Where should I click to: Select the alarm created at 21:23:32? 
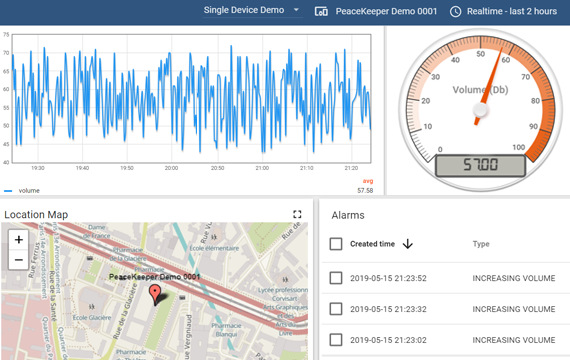tap(336, 309)
